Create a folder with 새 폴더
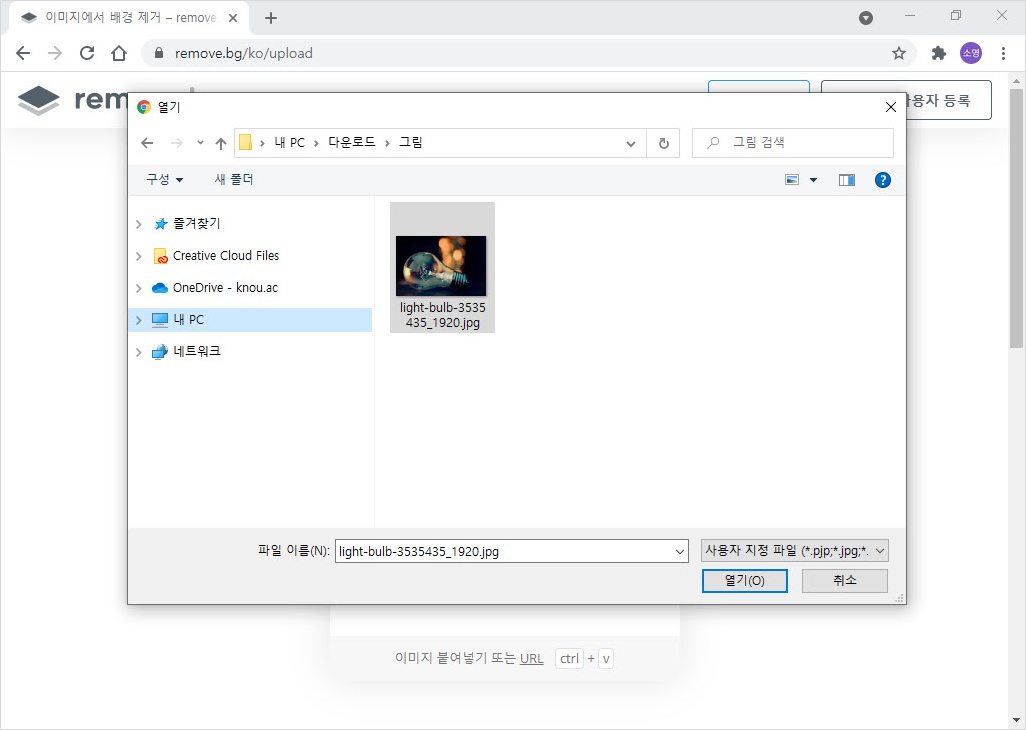This screenshot has width=1026, height=730. click(234, 179)
